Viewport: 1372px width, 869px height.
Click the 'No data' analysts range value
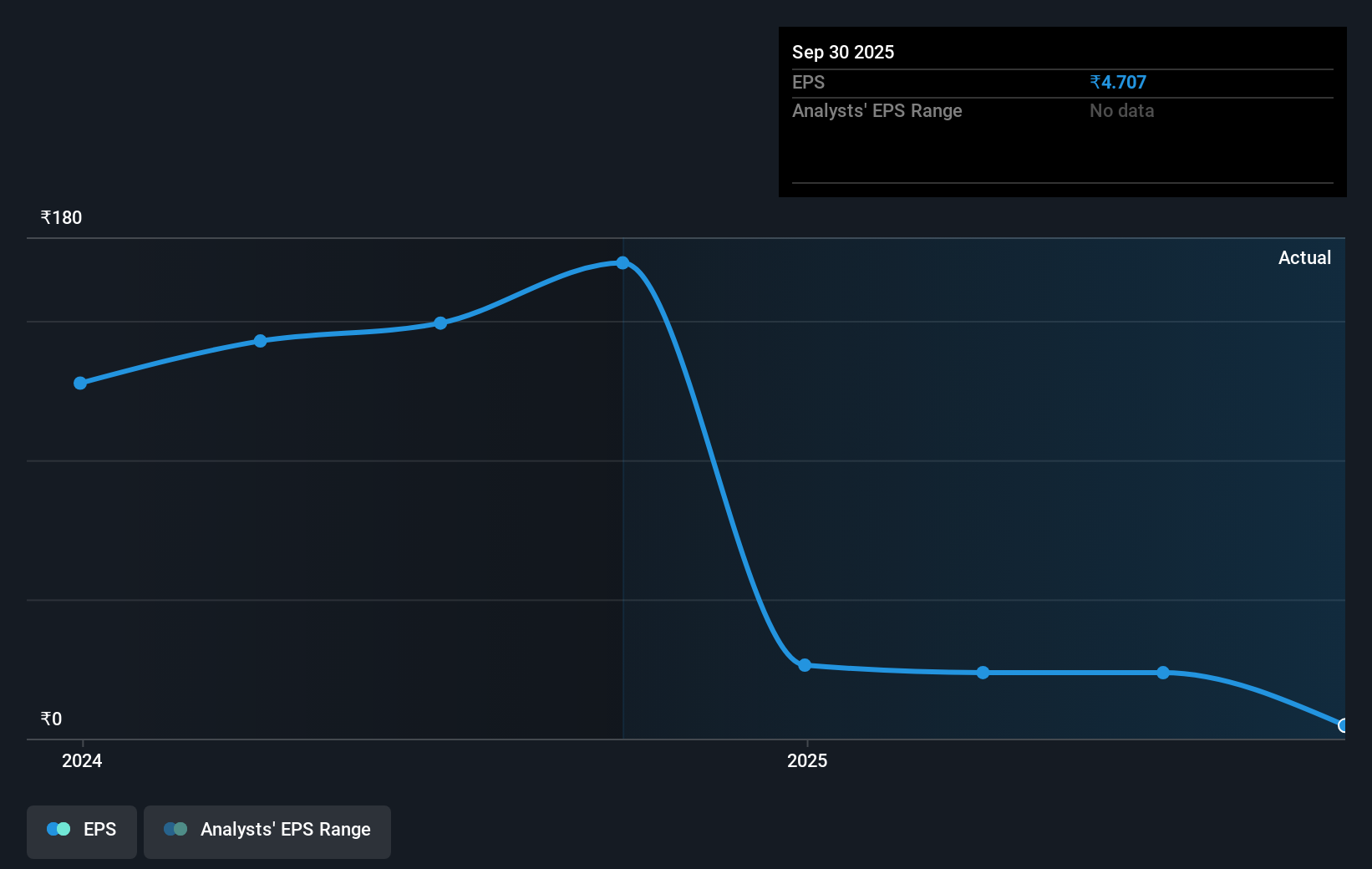1121,110
